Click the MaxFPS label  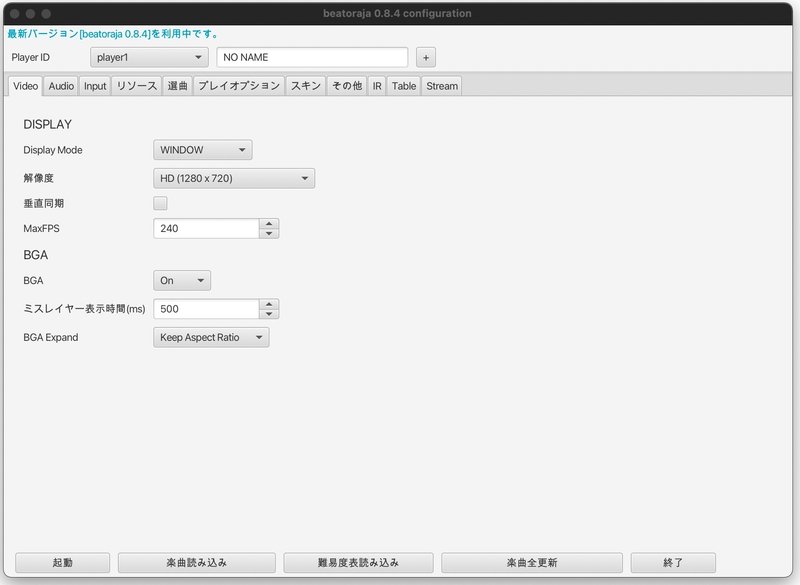(41, 228)
